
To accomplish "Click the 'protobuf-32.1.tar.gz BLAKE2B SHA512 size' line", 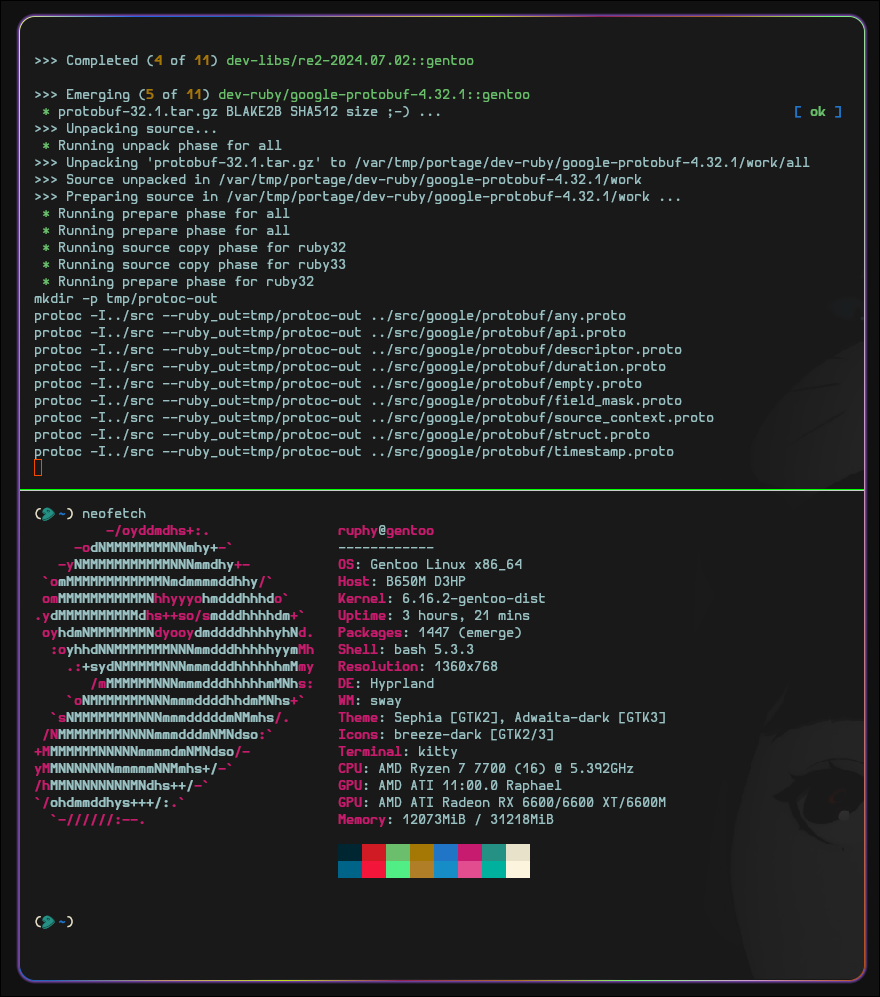I will (x=242, y=112).
